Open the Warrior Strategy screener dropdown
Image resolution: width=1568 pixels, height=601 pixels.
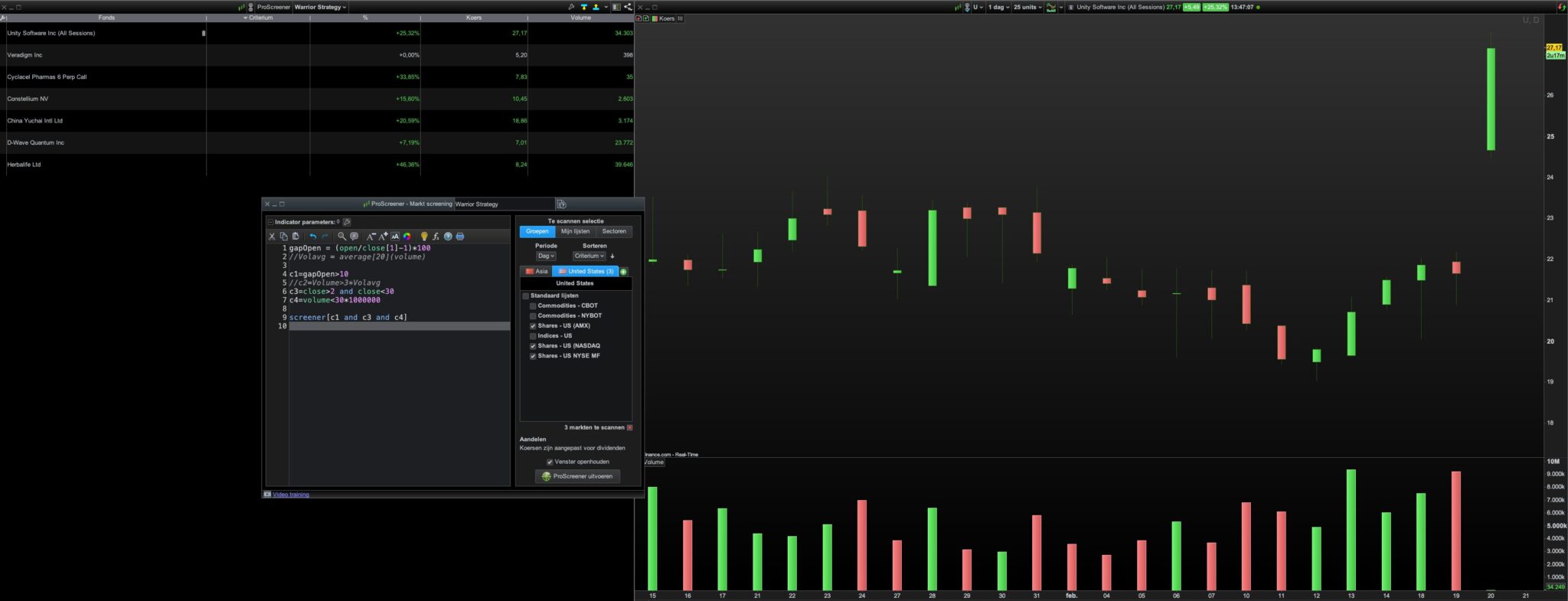click(321, 7)
